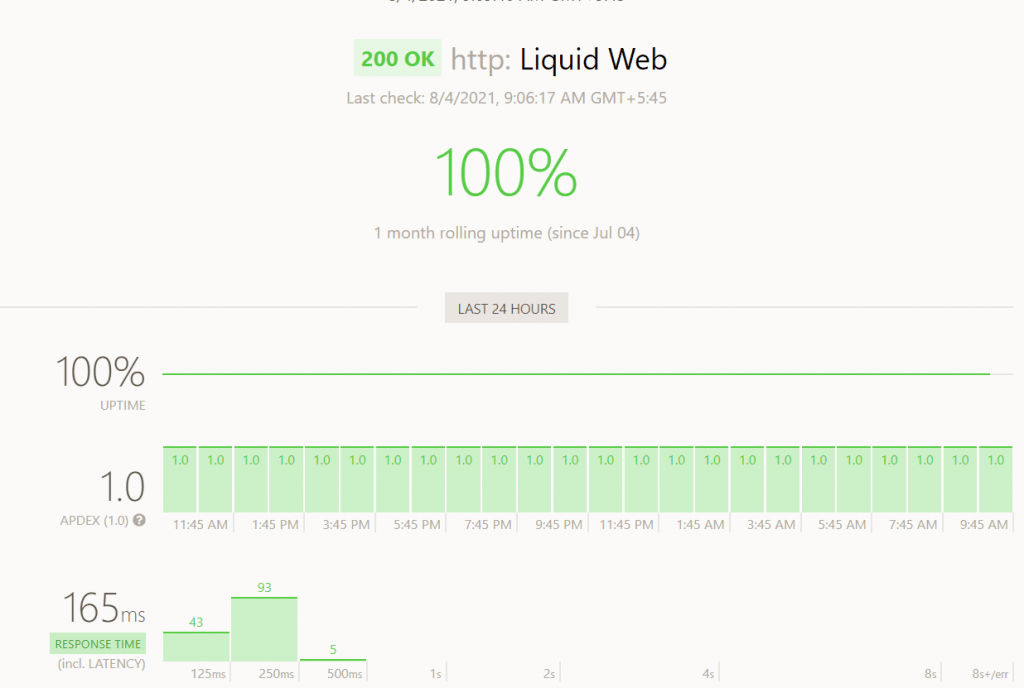
Task: Click the 5:45 AM time label
Action: pyautogui.click(x=842, y=525)
